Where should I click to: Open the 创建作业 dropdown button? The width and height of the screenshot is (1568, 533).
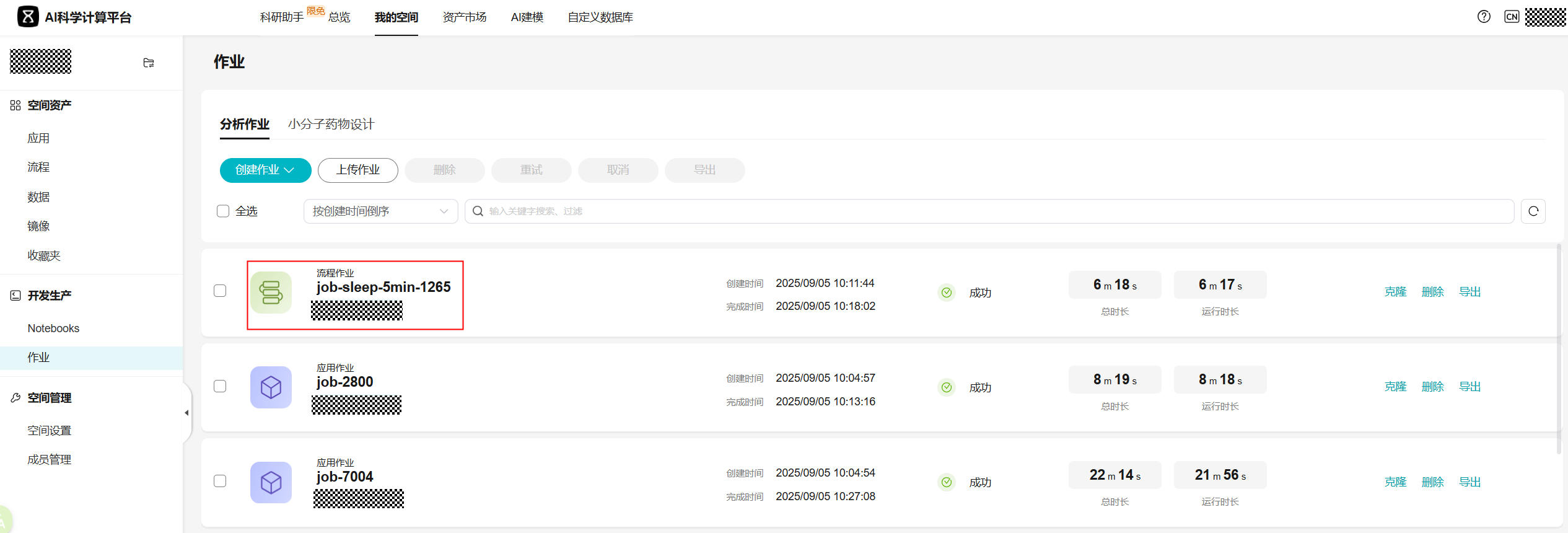(x=265, y=170)
